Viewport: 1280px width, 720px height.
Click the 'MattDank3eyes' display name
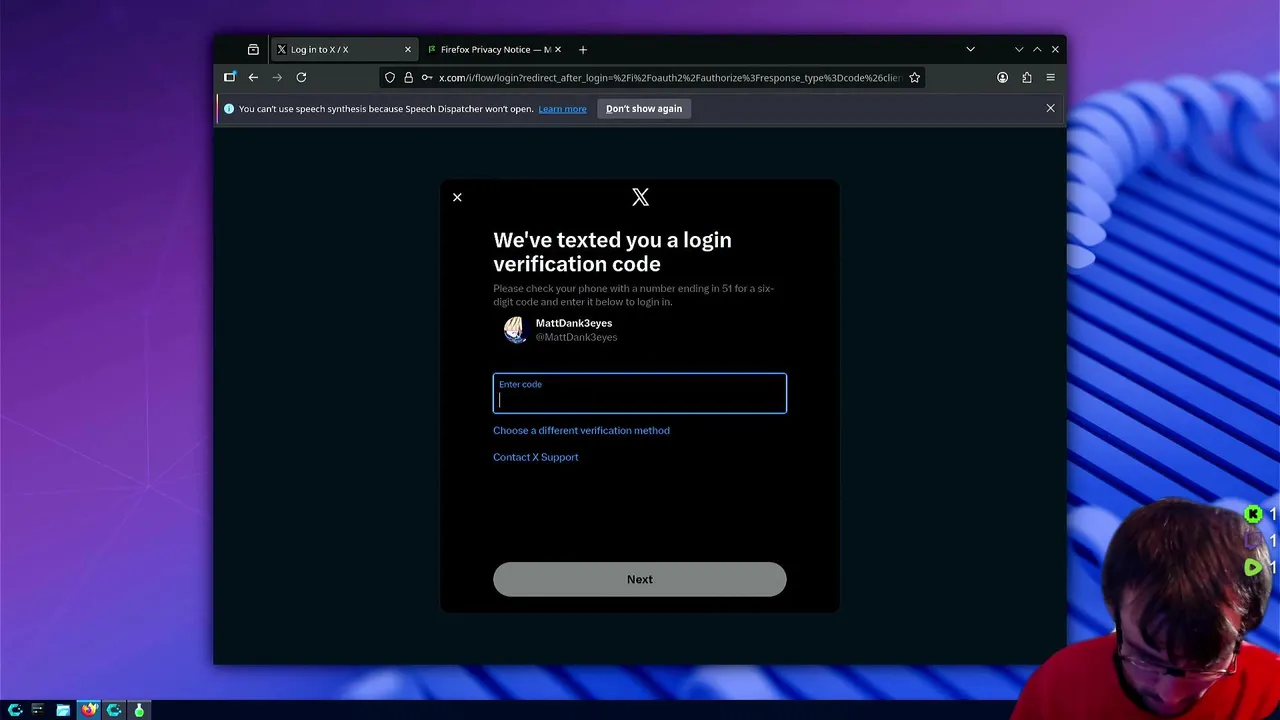coord(574,323)
